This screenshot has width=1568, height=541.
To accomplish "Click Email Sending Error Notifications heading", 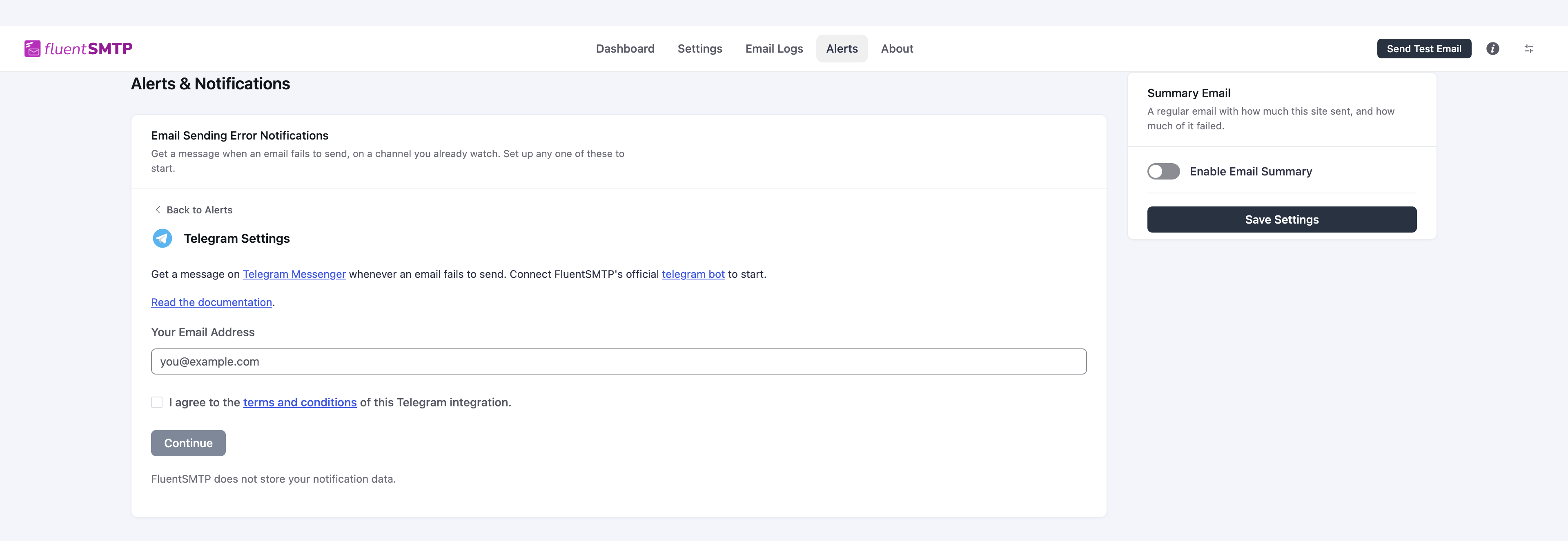I will 240,135.
